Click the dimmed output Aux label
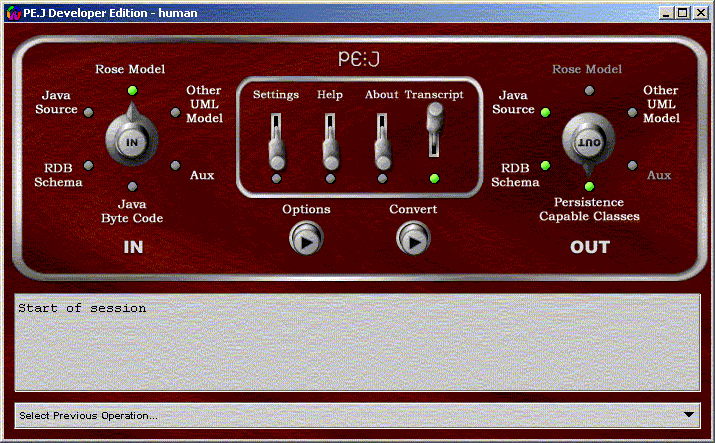The height and width of the screenshot is (443, 715). 659,175
